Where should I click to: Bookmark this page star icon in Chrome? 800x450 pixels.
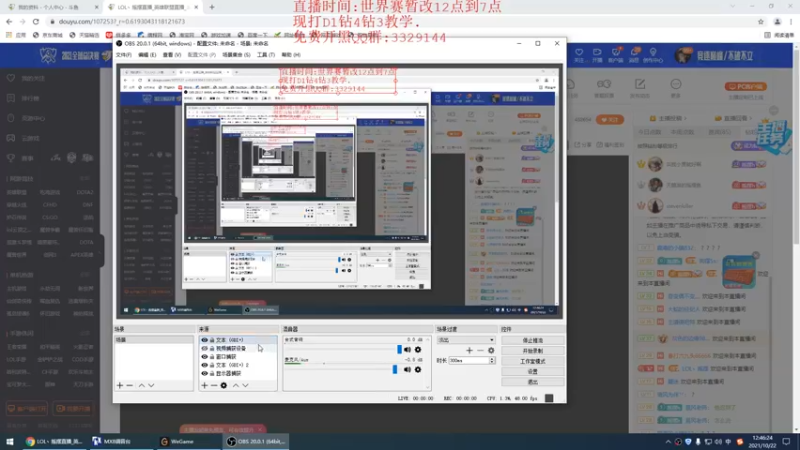(x=761, y=21)
